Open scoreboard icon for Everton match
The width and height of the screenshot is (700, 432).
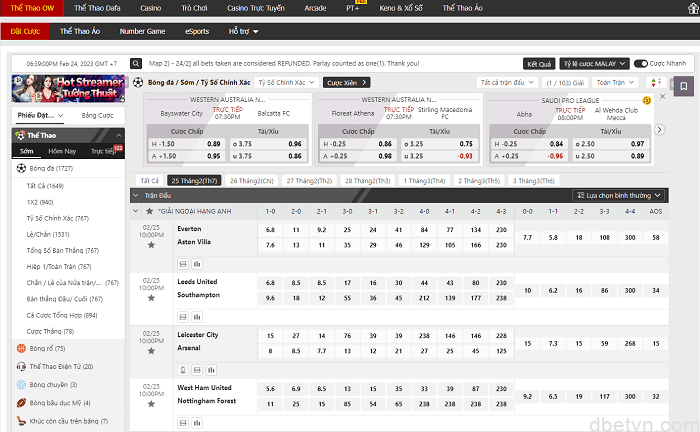pyautogui.click(x=183, y=264)
